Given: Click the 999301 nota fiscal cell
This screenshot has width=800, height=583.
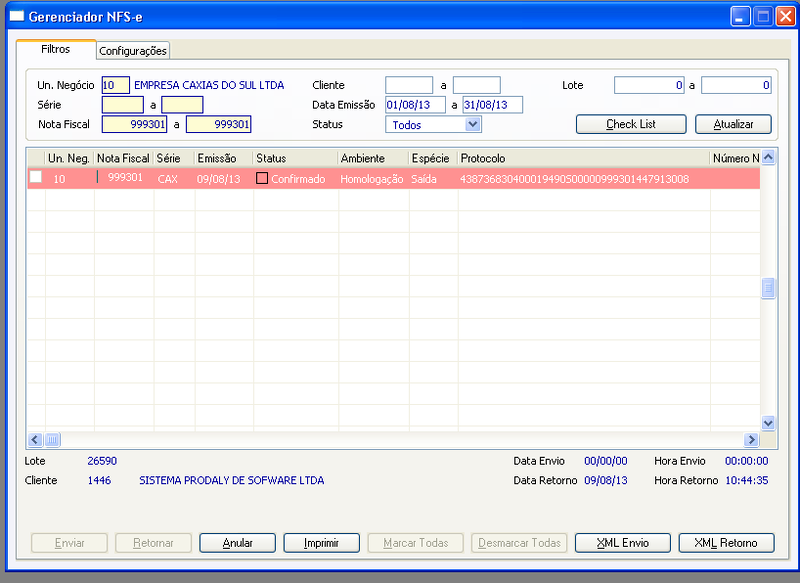Looking at the screenshot, I should [125, 178].
